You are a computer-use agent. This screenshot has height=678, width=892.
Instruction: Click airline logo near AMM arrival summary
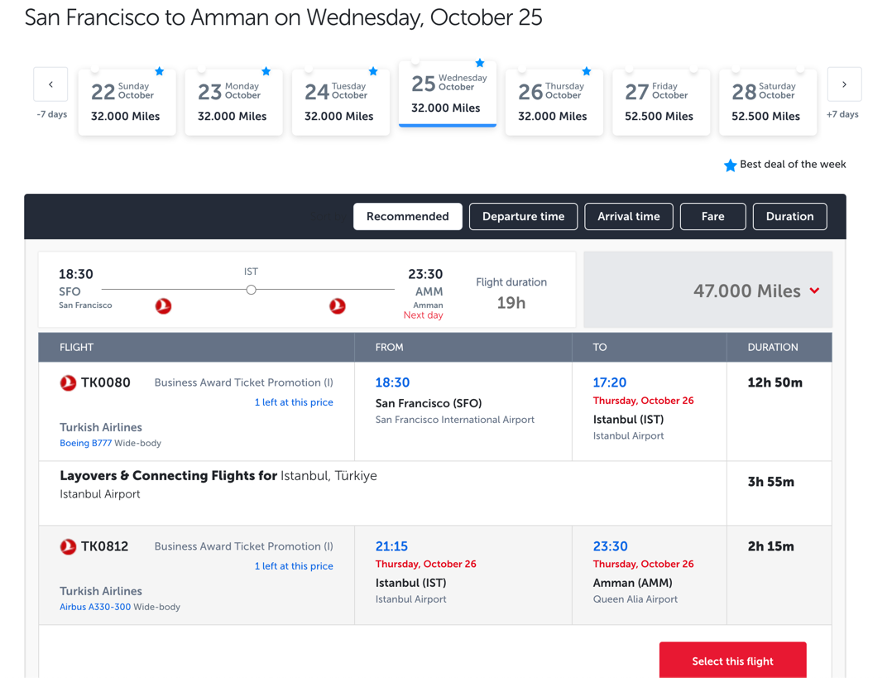click(x=338, y=306)
